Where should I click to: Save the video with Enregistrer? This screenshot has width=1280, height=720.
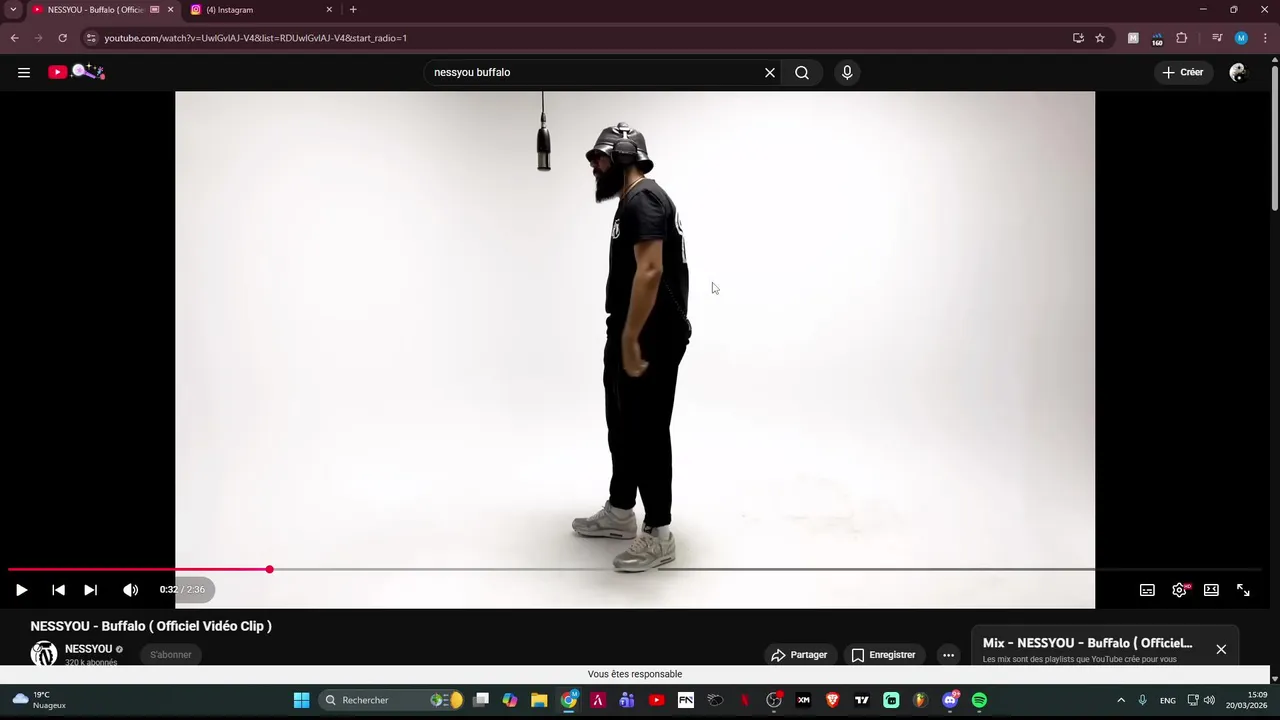883,655
